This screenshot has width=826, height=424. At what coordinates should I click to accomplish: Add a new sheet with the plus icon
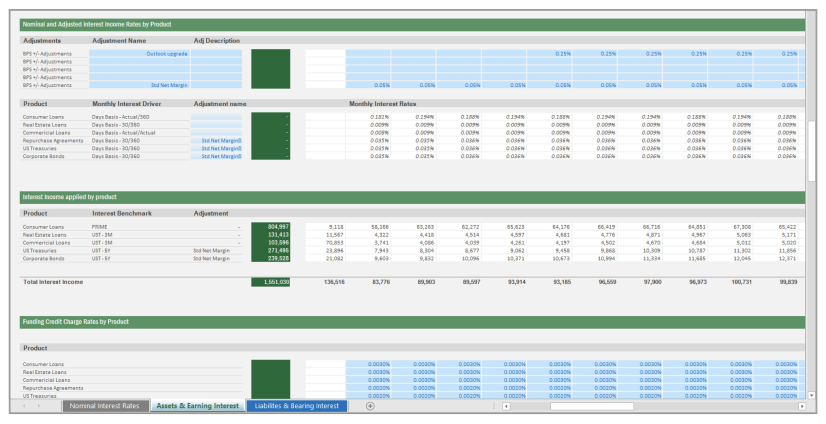click(370, 406)
